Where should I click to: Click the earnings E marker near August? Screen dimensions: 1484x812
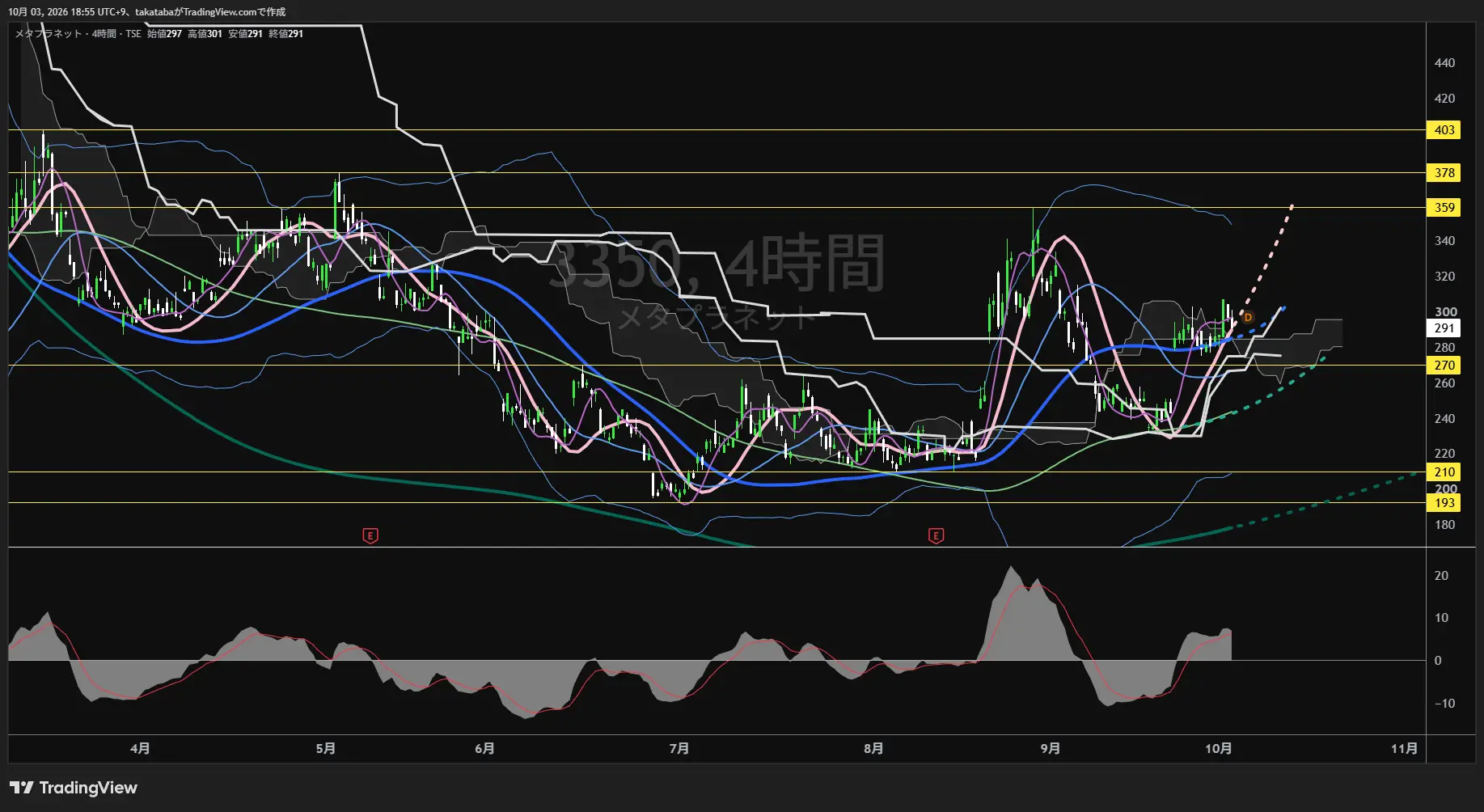(936, 535)
